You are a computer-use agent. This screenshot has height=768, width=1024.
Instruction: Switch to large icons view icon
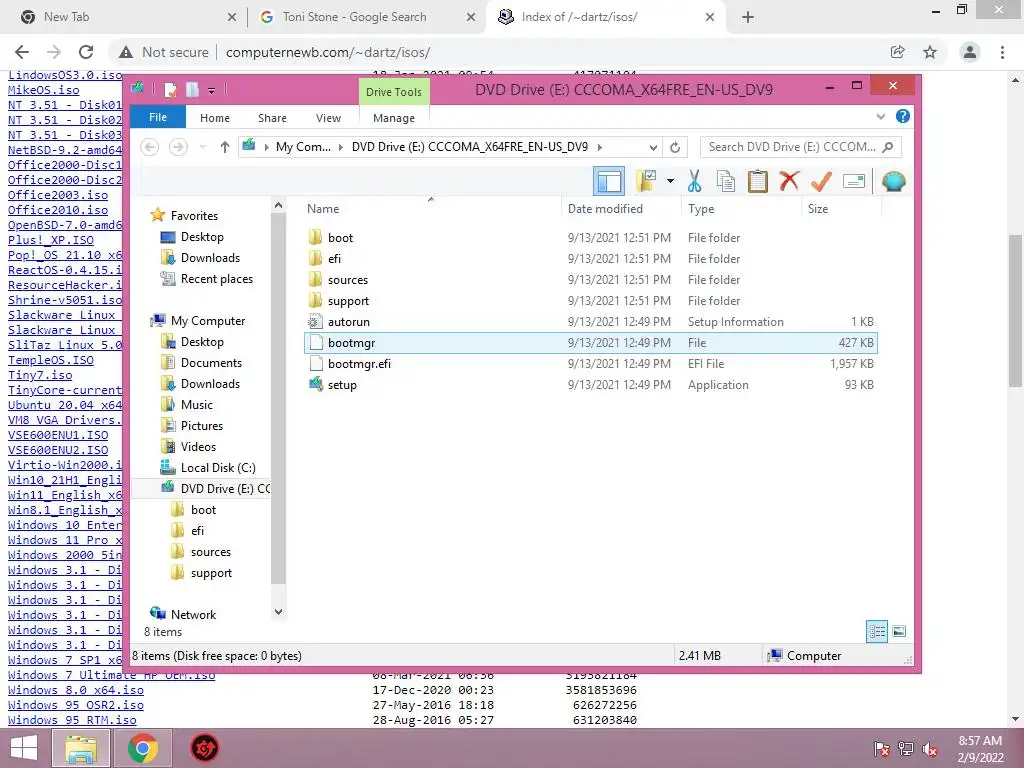899,631
